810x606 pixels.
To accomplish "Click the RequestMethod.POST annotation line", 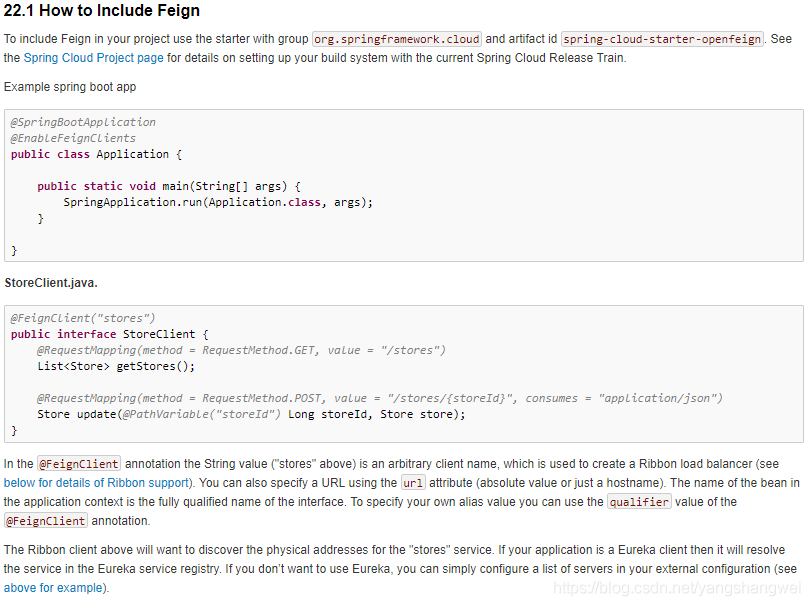I will click(379, 398).
